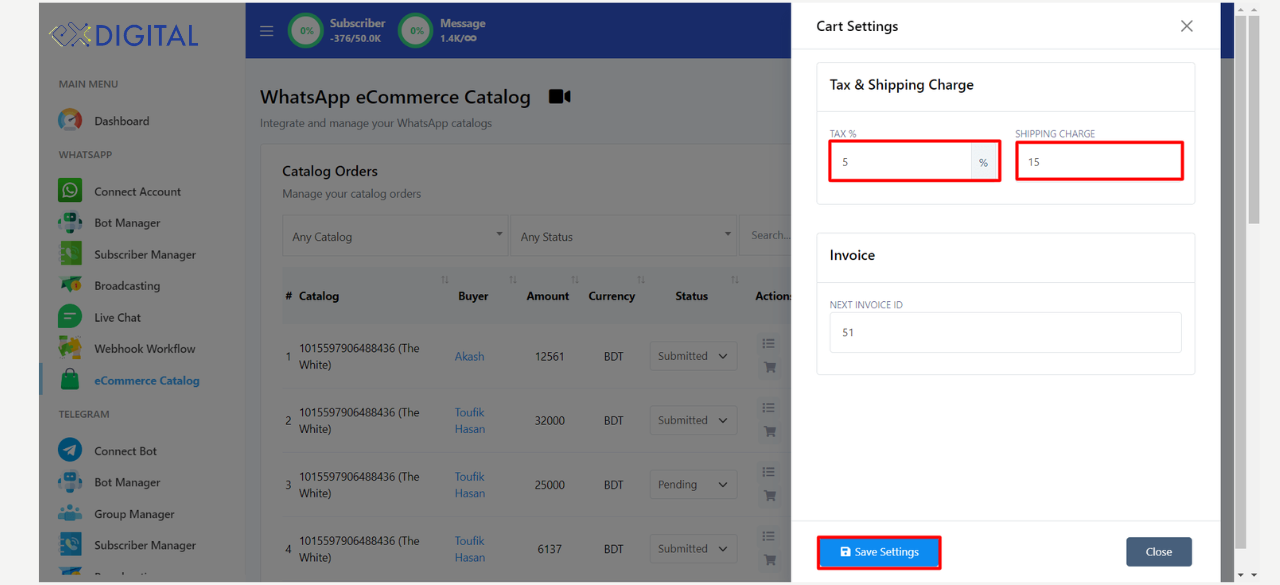Open buyer Akash's profile link
This screenshot has width=1280, height=585.
469,356
